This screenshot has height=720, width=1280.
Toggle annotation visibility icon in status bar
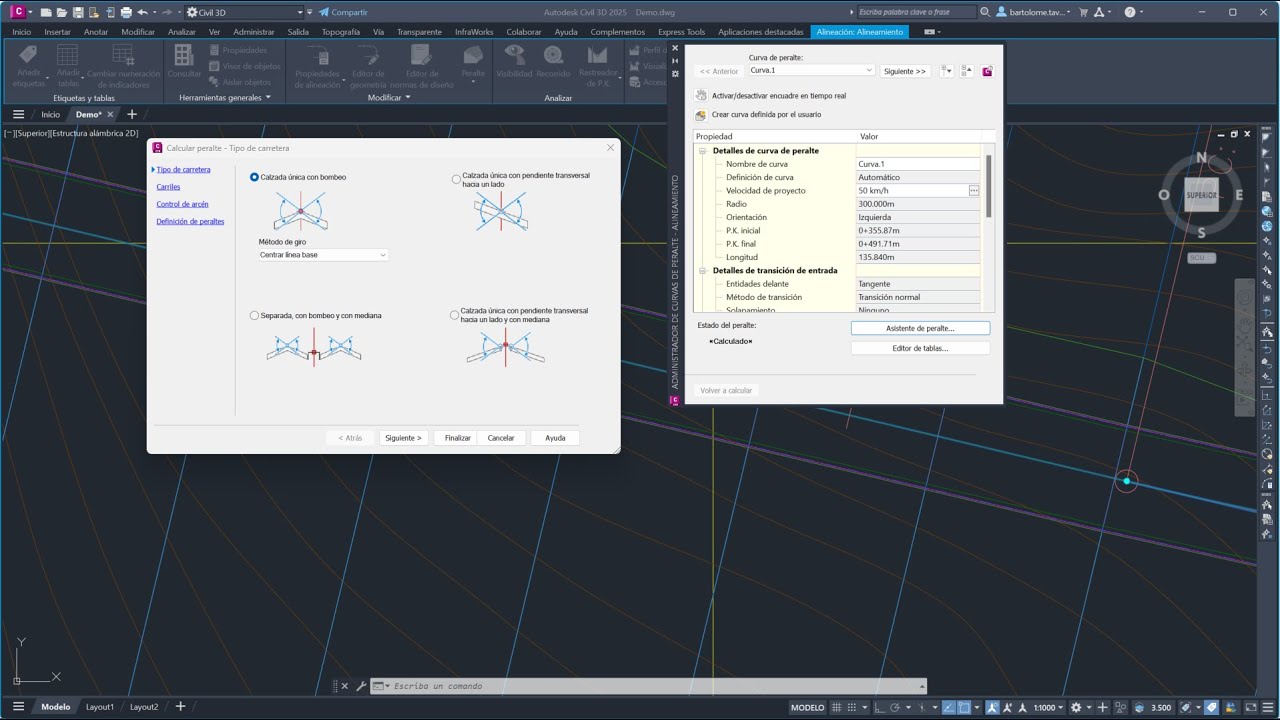pos(995,707)
